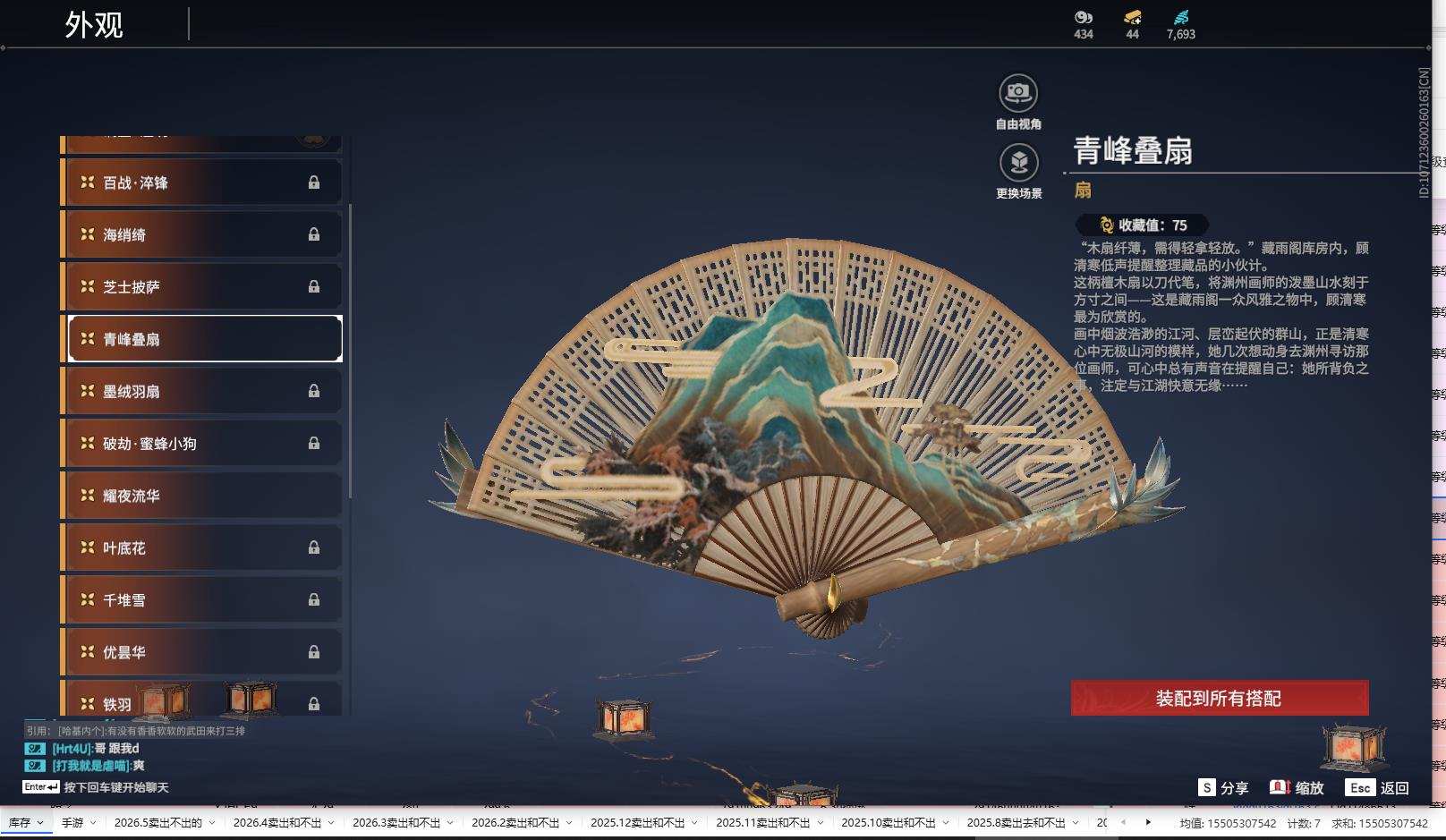Click the lock icon on 优昙华
Image resolution: width=1446 pixels, height=840 pixels.
point(314,652)
